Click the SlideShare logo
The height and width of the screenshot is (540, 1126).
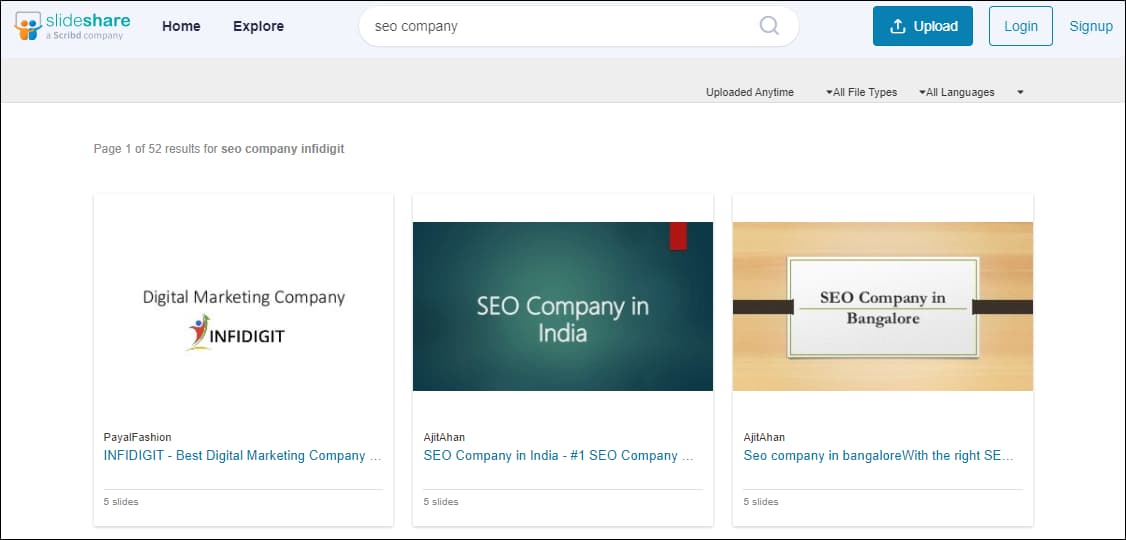tap(73, 26)
